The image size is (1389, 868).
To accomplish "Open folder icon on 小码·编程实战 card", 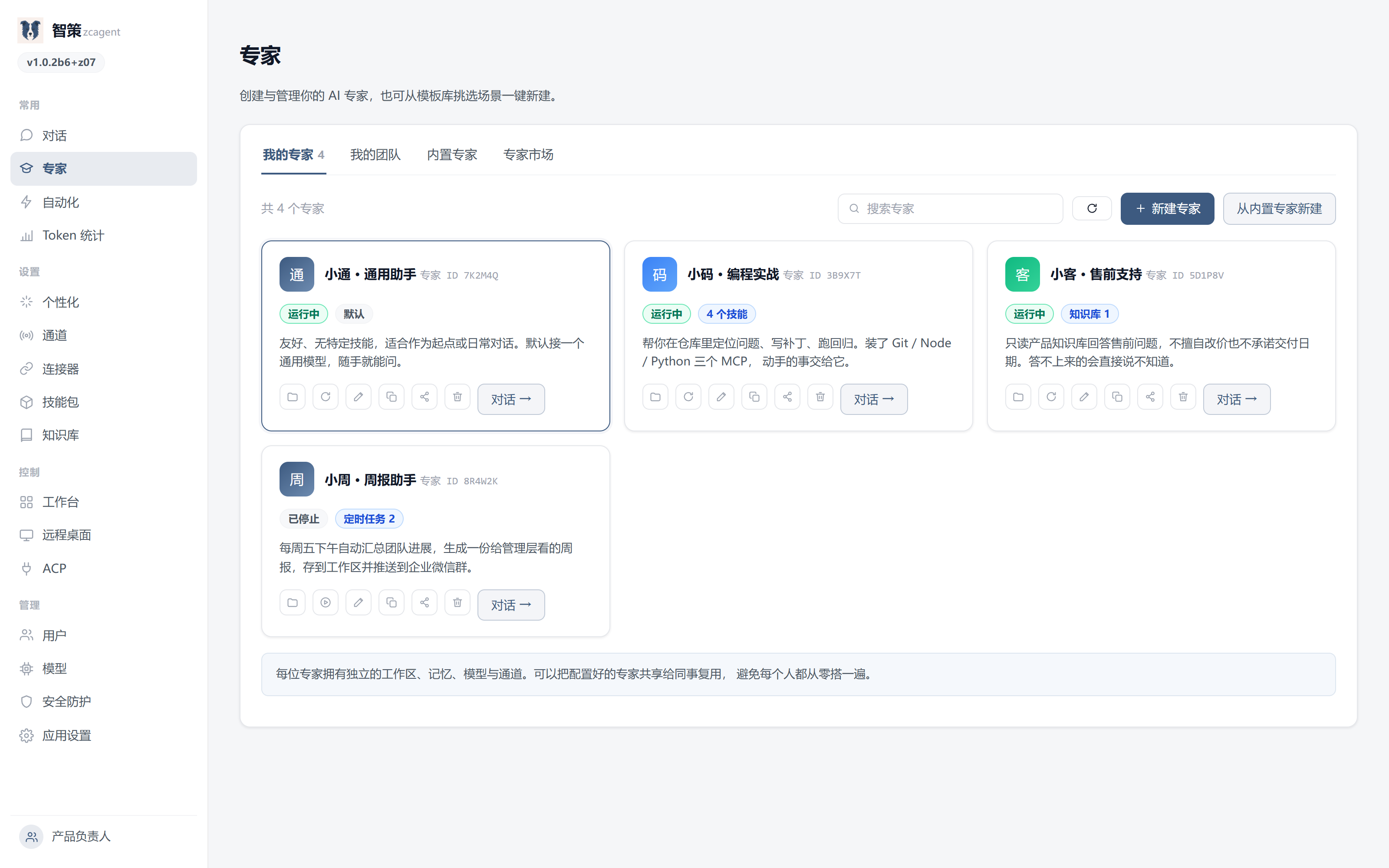I will pos(655,397).
